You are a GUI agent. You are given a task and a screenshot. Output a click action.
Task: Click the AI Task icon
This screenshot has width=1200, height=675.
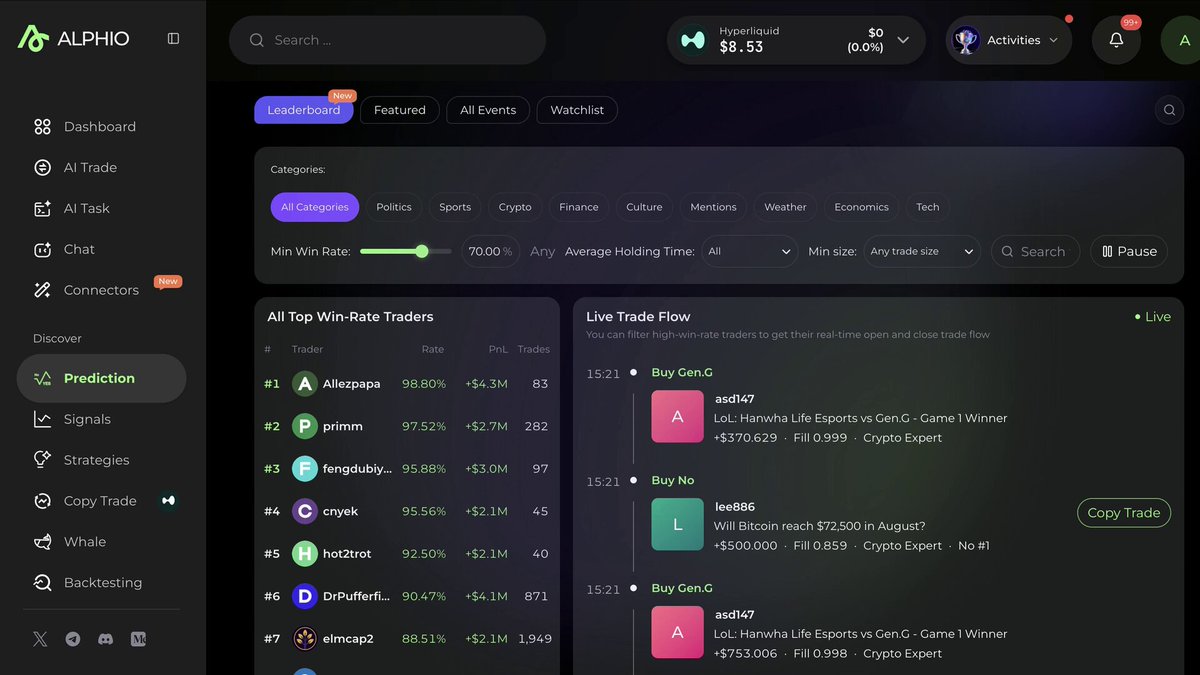(x=42, y=209)
